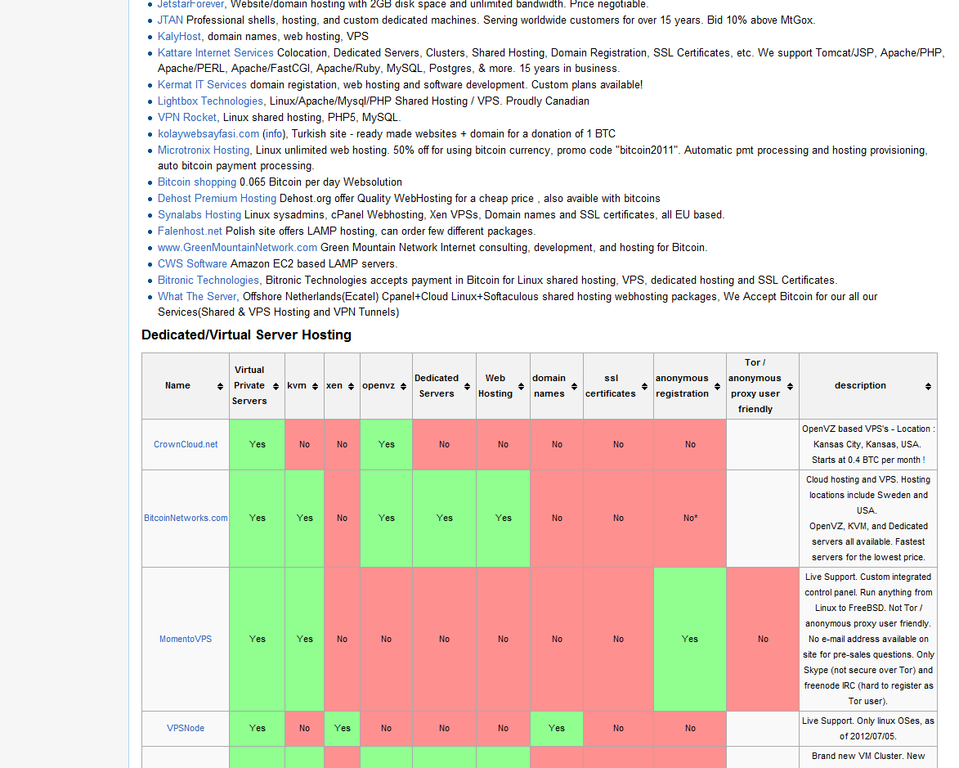This screenshot has height=768, width=959.
Task: Sort table by xen column
Action: coord(351,386)
